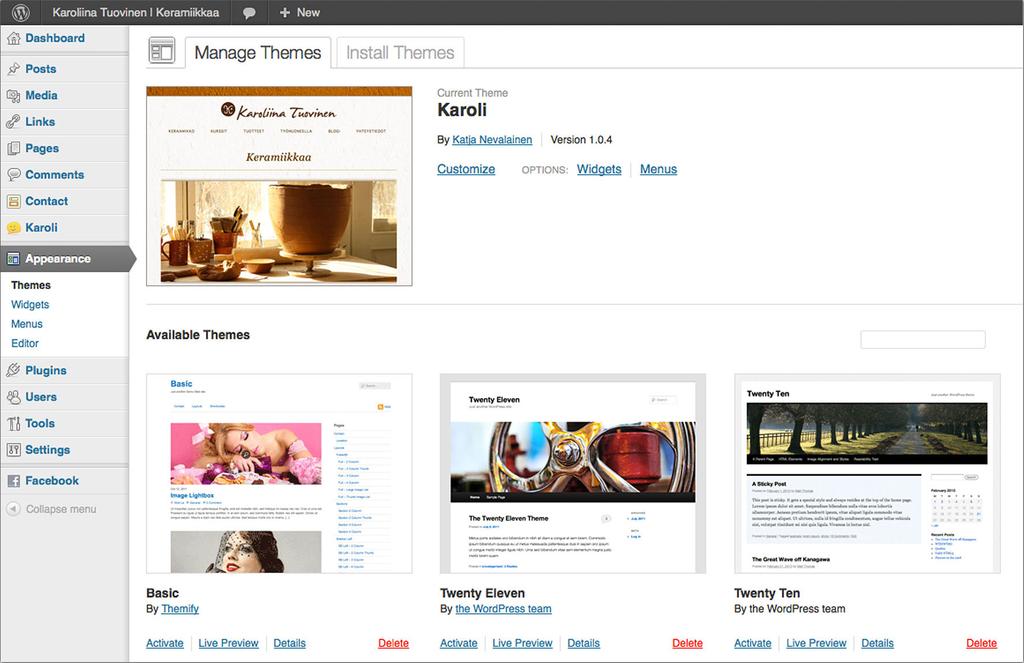Click the Pages document icon
Viewport: 1024px width, 663px height.
point(14,148)
